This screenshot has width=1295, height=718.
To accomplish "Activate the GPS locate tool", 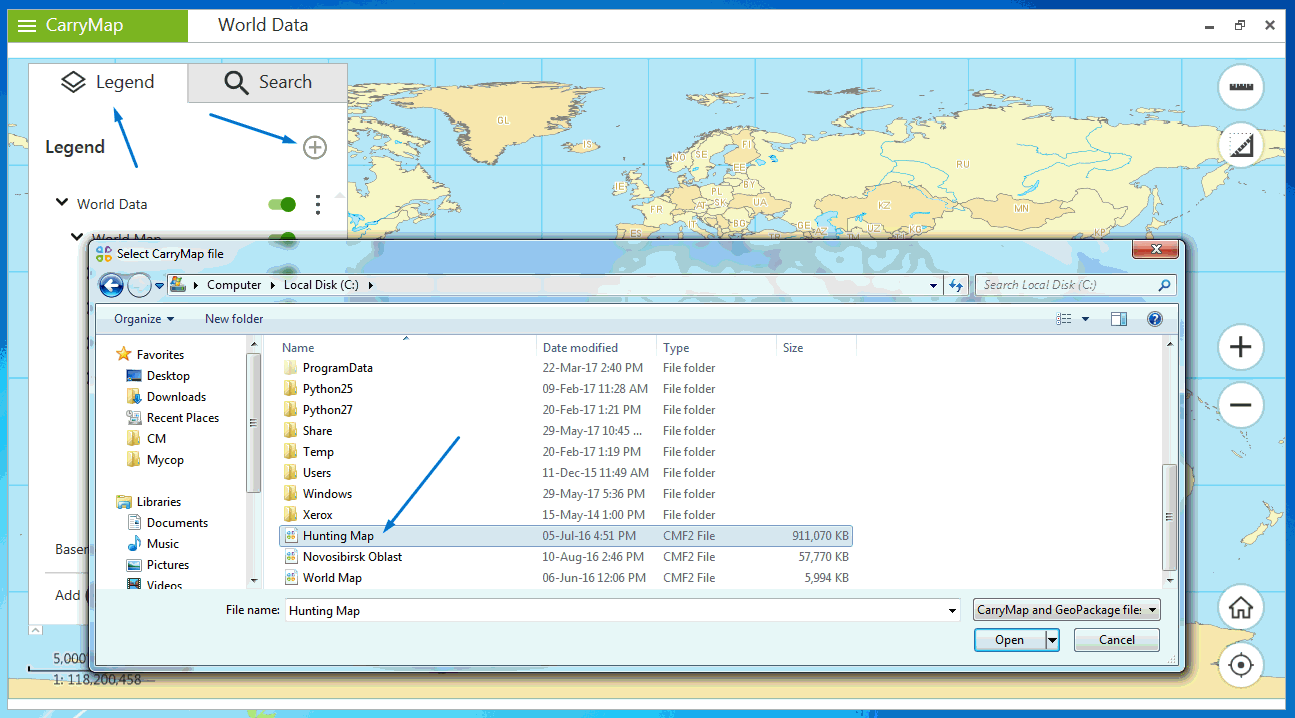I will tap(1240, 665).
